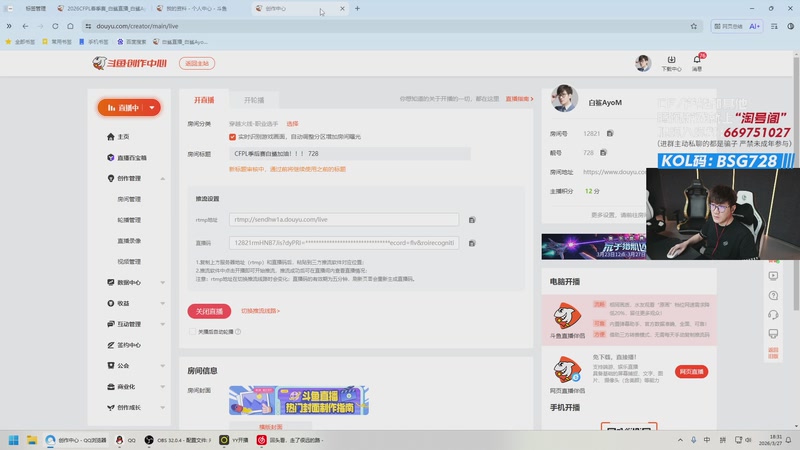Go to the browser home page button

tap(70, 26)
